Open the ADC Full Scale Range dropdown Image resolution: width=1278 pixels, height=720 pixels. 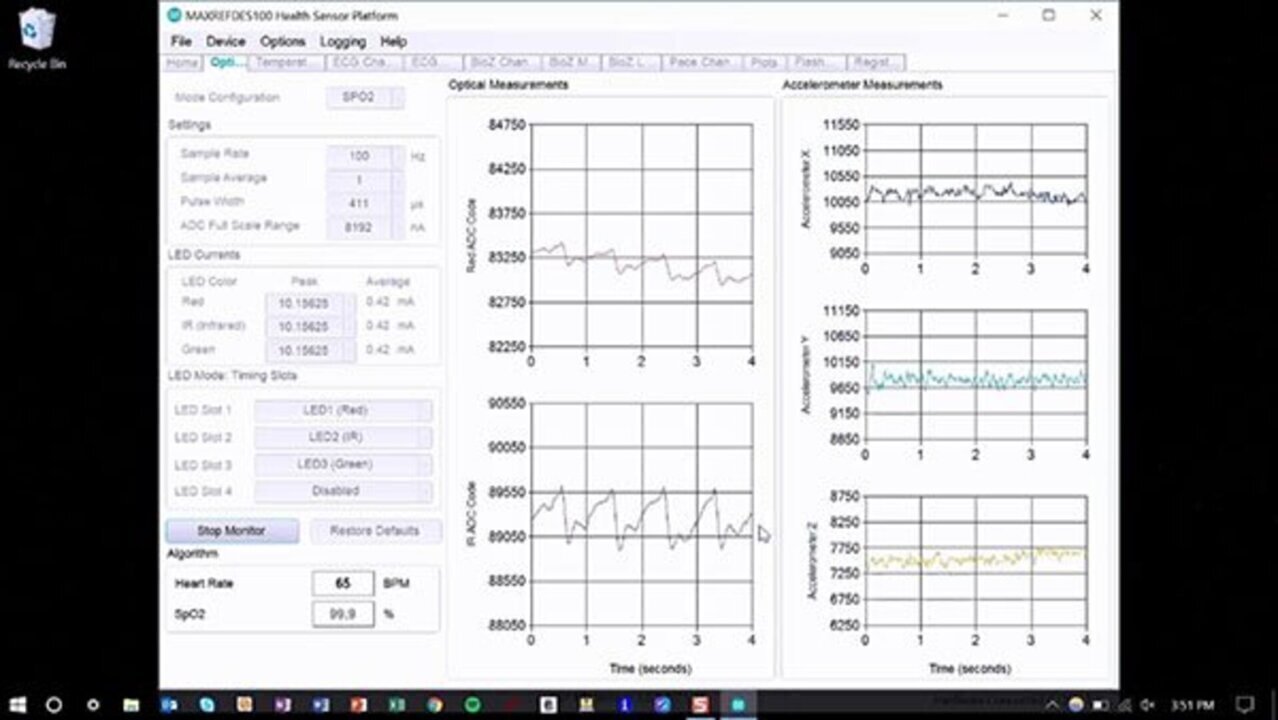[366, 227]
